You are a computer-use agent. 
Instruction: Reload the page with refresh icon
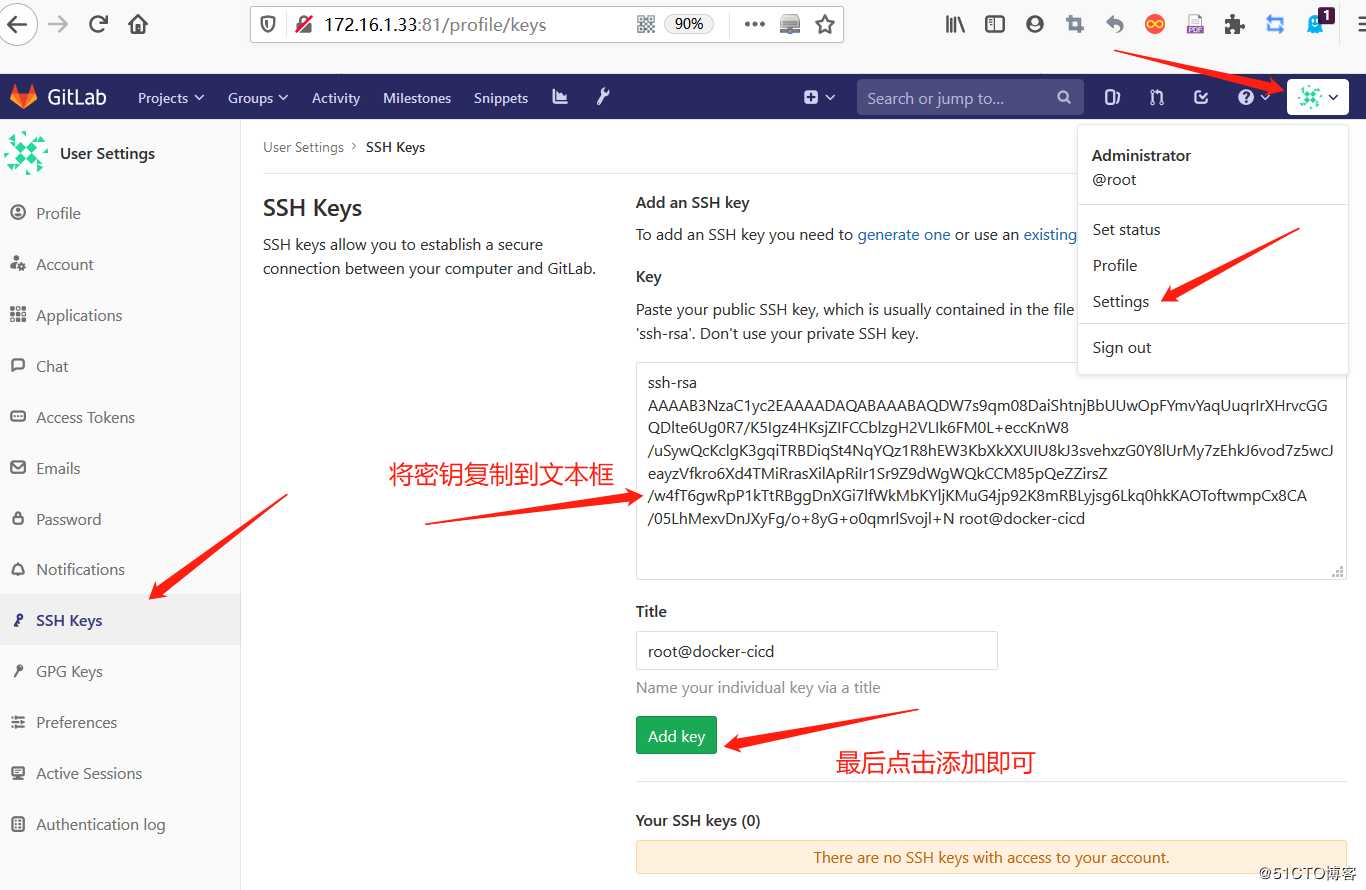(x=98, y=25)
